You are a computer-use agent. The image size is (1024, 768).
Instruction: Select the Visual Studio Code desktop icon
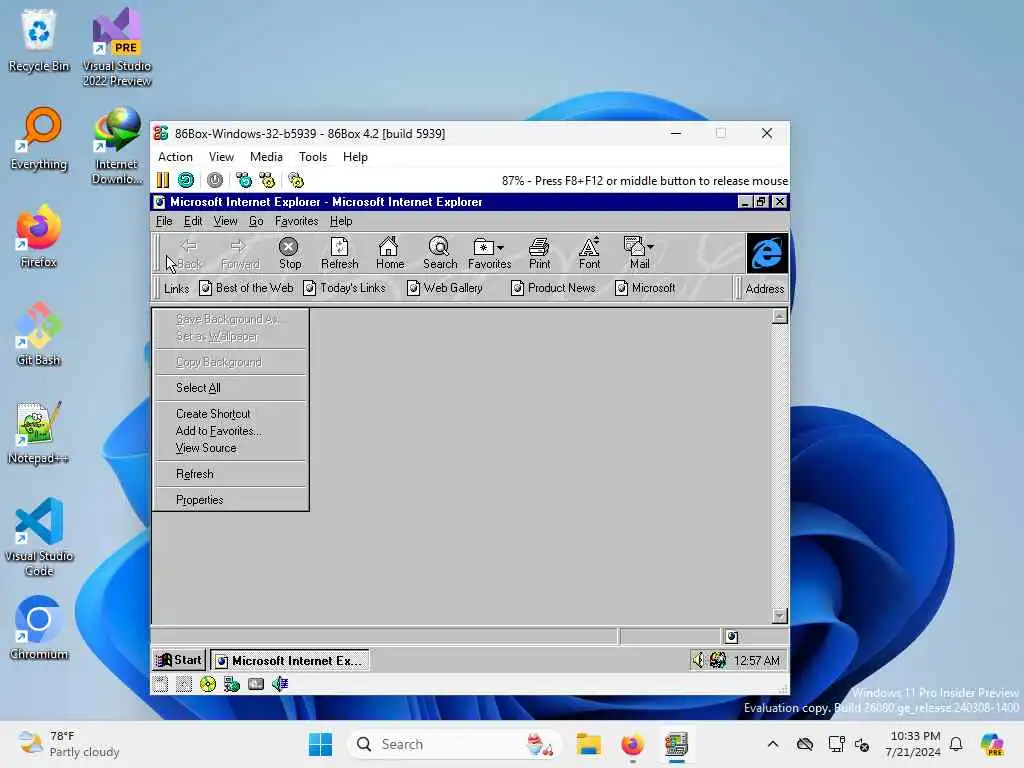[x=39, y=537]
